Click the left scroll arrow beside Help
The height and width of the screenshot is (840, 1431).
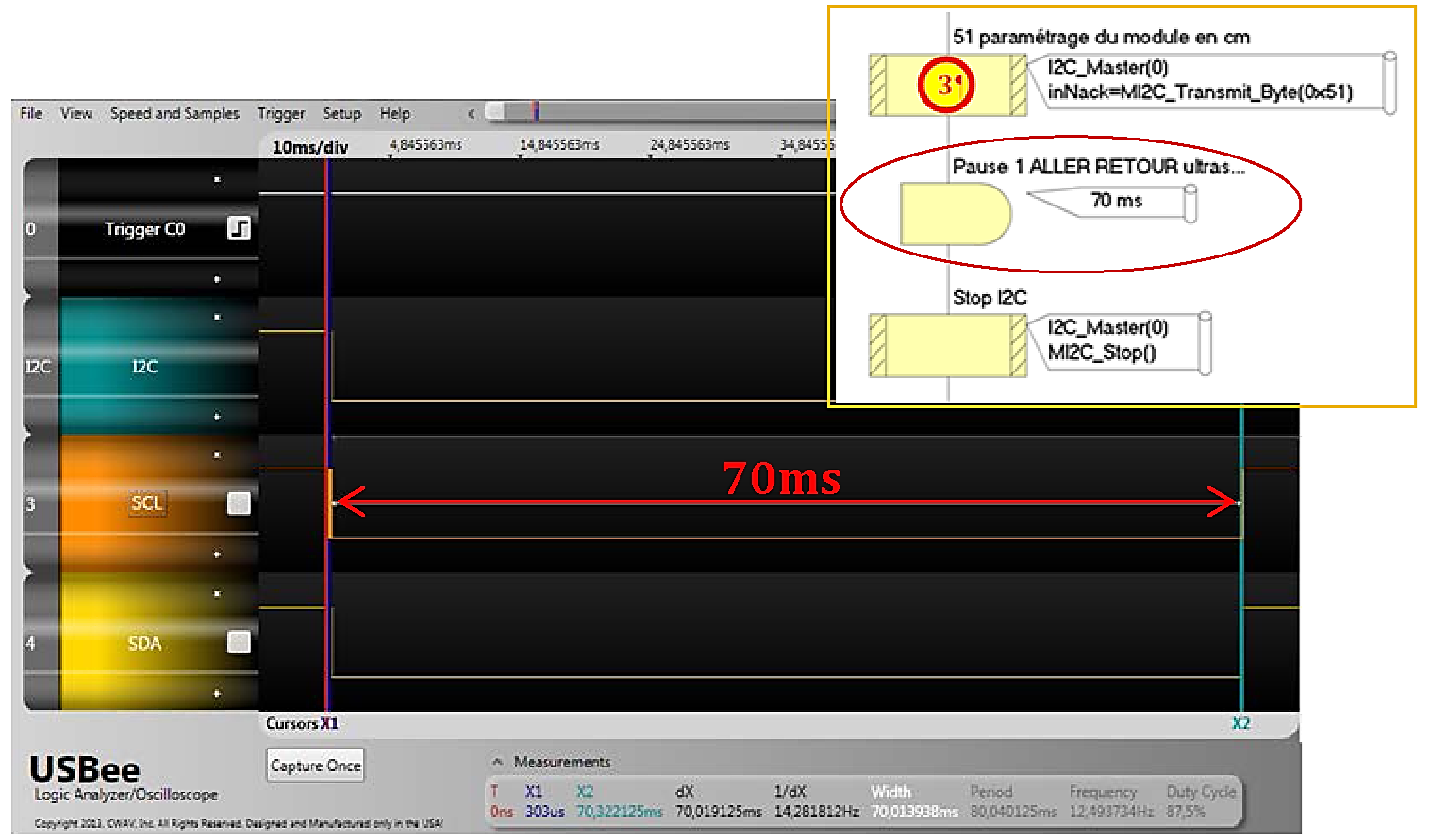(471, 114)
